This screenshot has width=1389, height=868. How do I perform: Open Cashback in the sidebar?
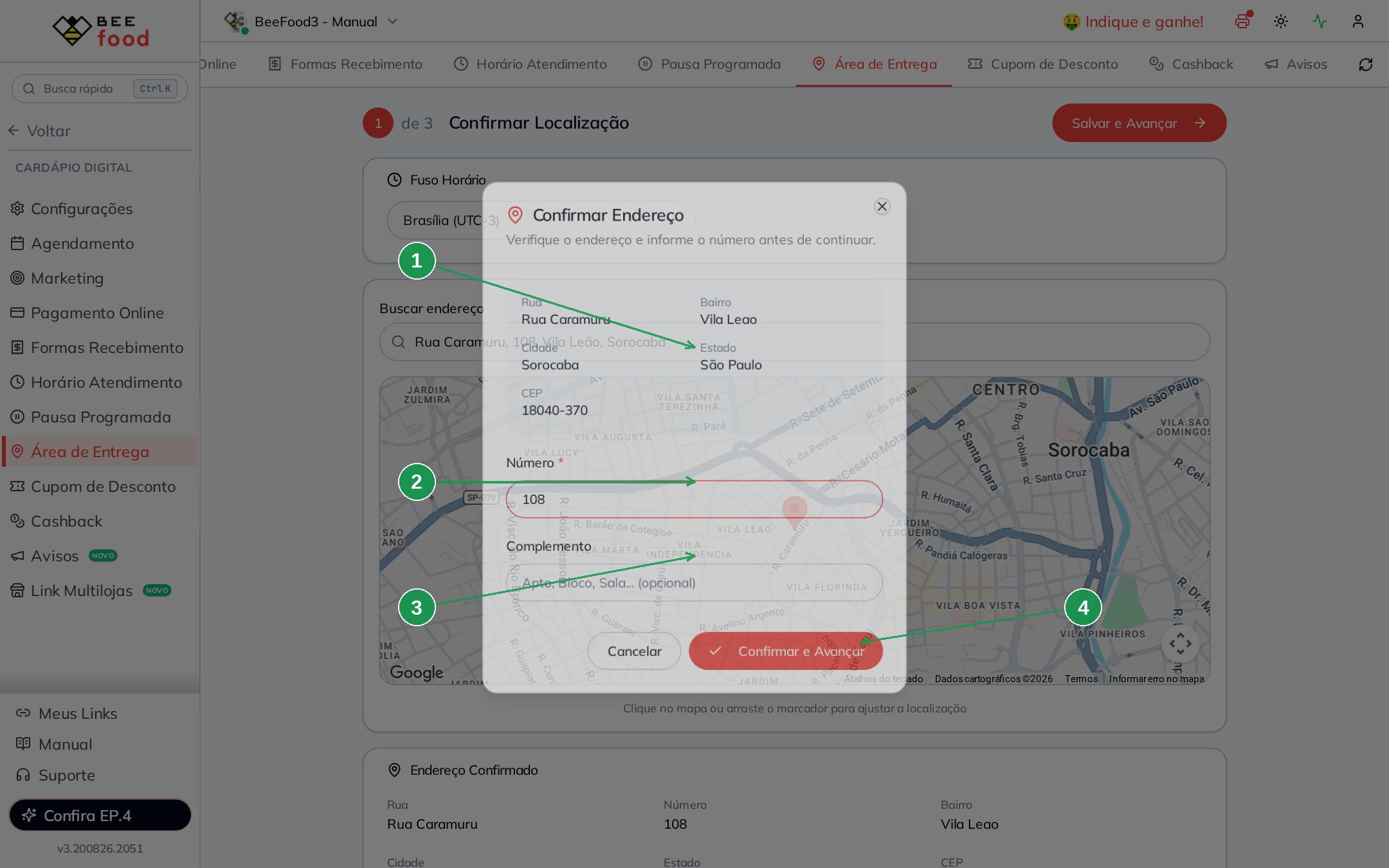coord(100,521)
